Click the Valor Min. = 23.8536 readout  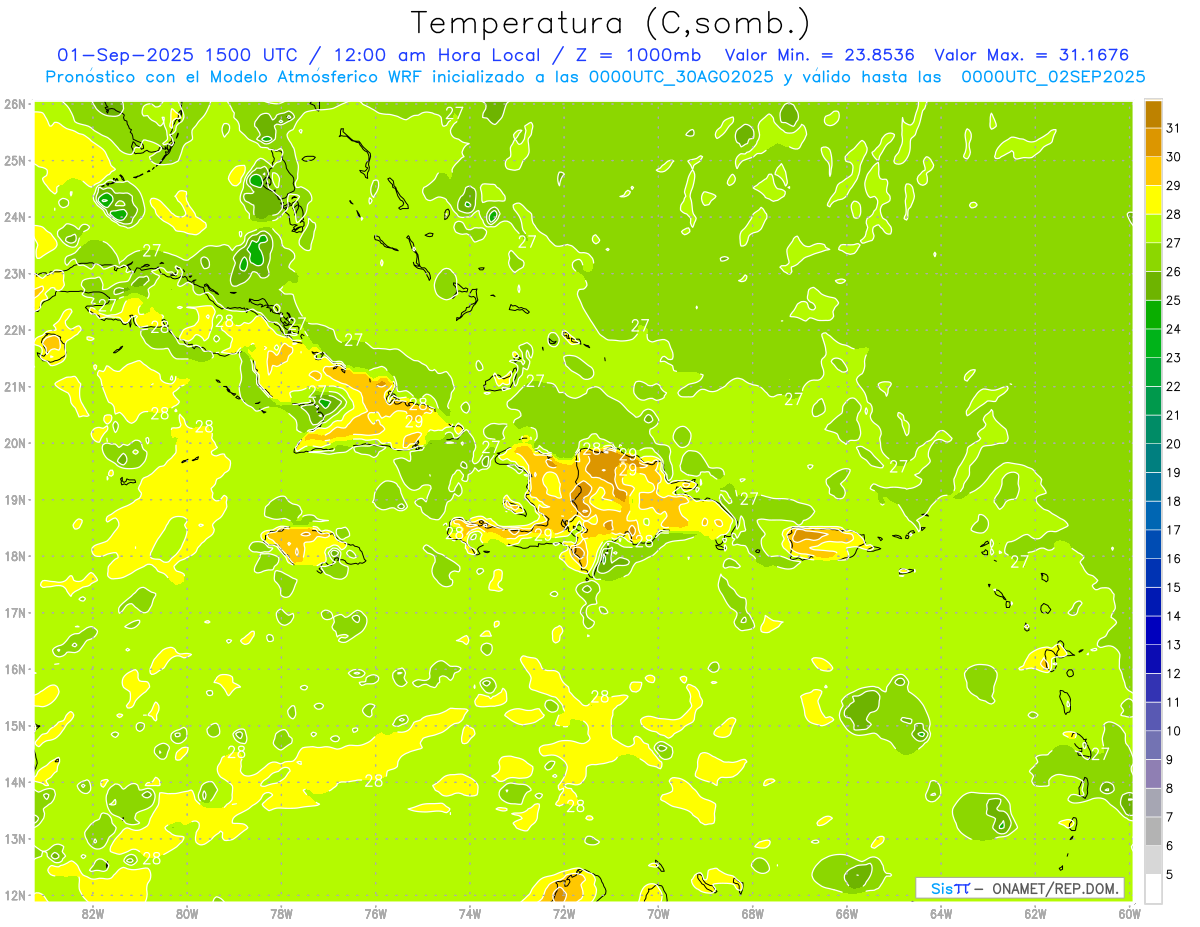[x=819, y=55]
